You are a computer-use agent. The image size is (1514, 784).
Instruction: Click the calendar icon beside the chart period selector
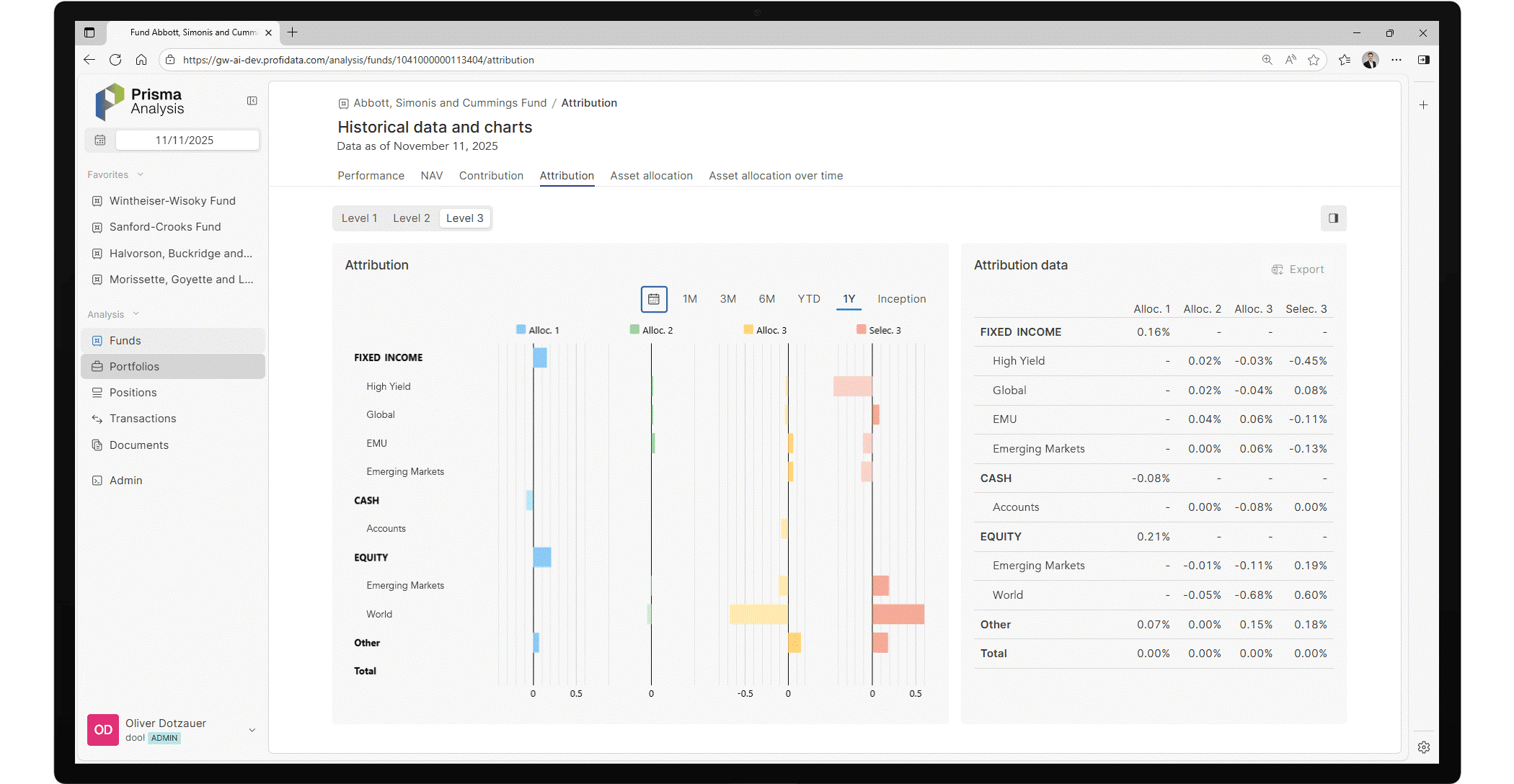coord(654,298)
